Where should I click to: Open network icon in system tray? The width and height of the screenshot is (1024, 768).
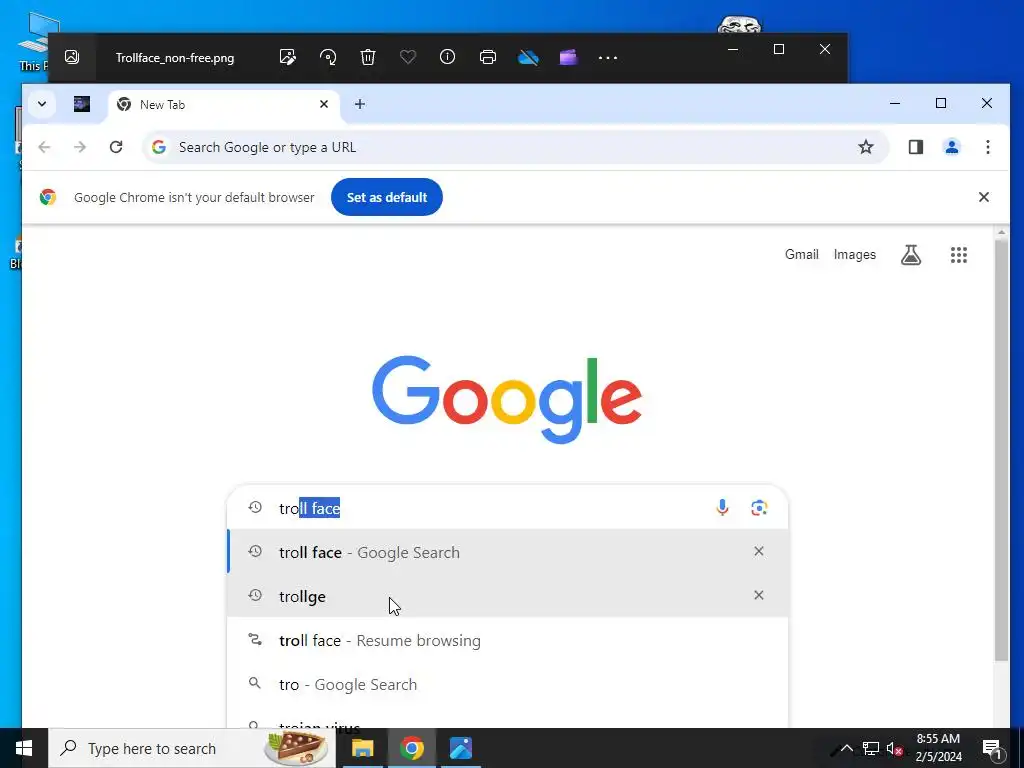pos(871,748)
